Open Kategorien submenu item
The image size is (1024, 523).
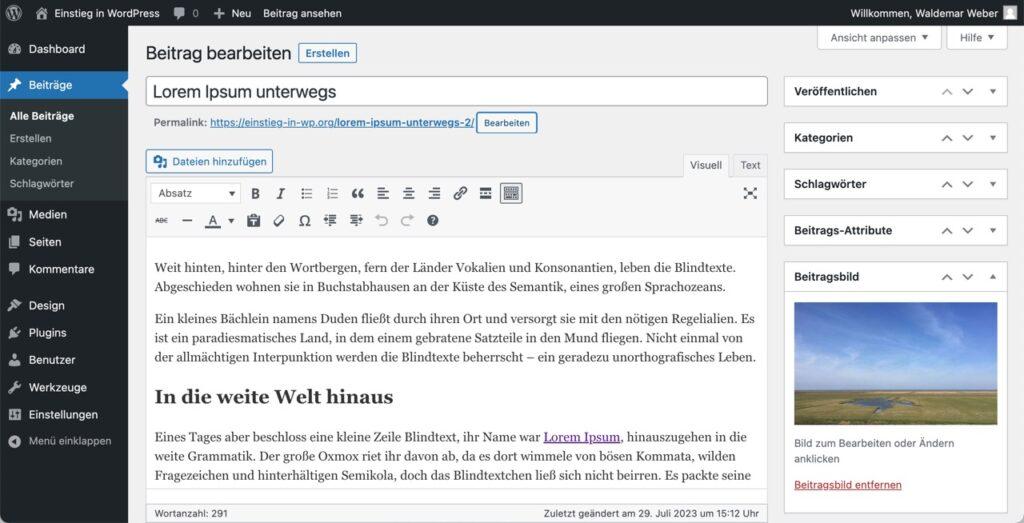click(x=36, y=161)
